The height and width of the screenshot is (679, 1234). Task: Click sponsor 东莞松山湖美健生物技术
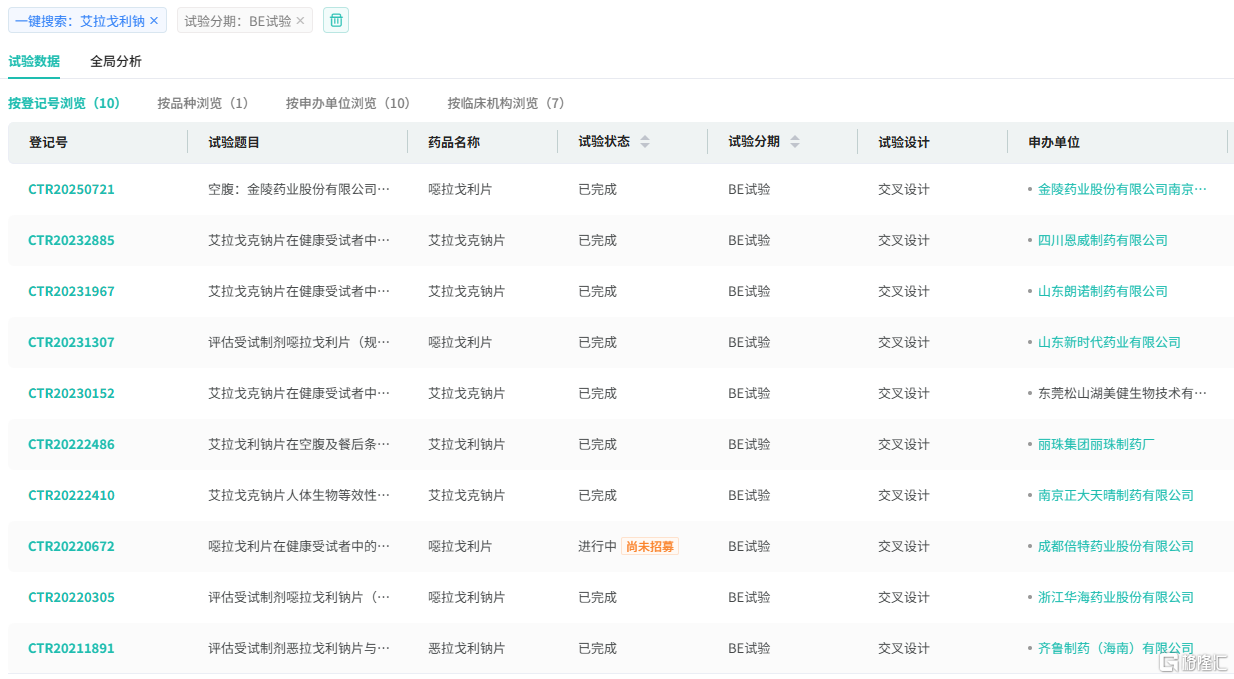click(1122, 393)
